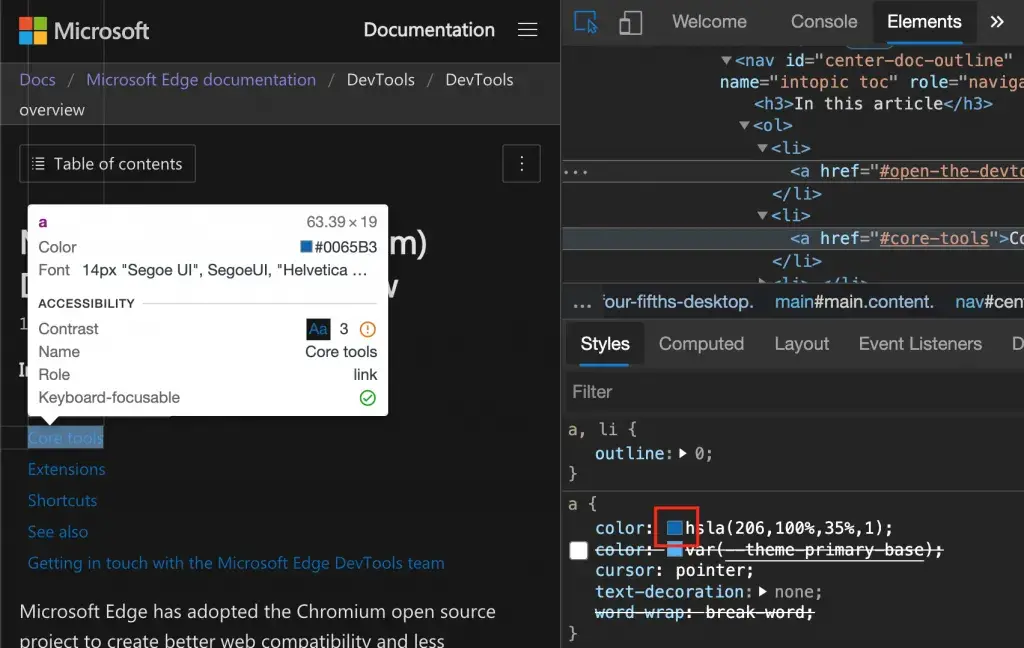Select the Elements tab

(924, 22)
